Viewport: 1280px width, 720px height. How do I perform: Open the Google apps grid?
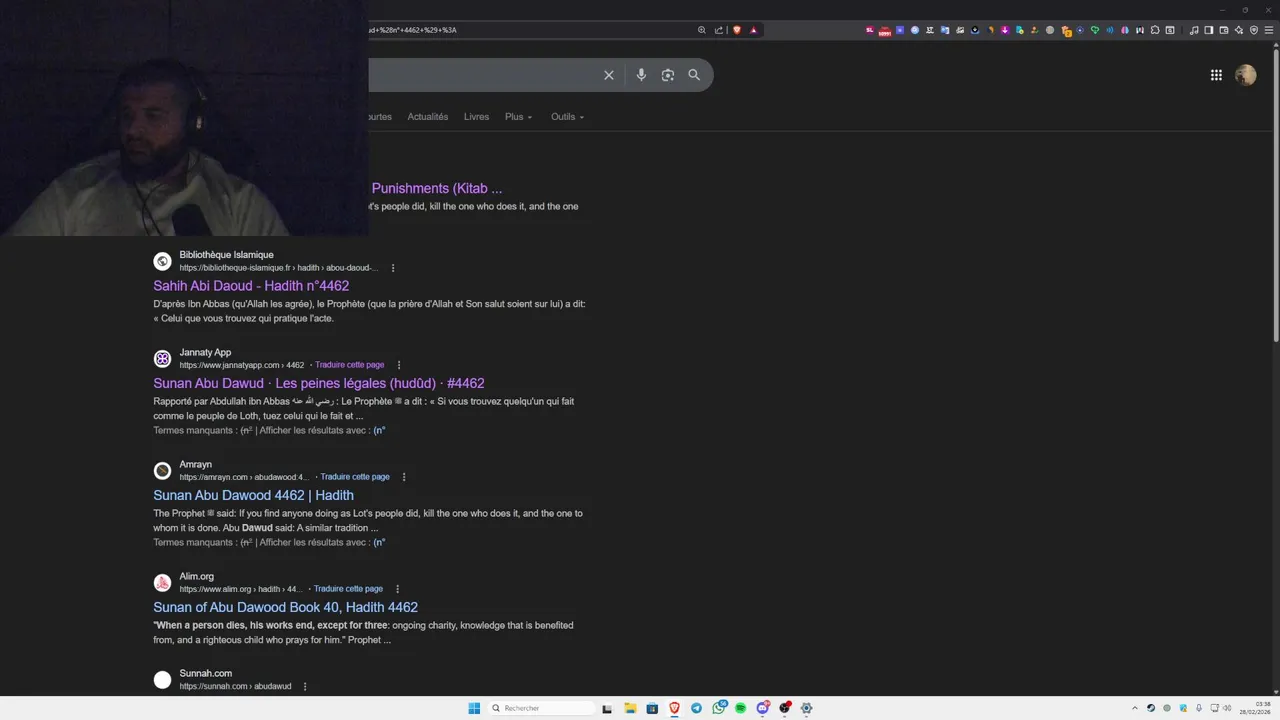[x=1216, y=75]
